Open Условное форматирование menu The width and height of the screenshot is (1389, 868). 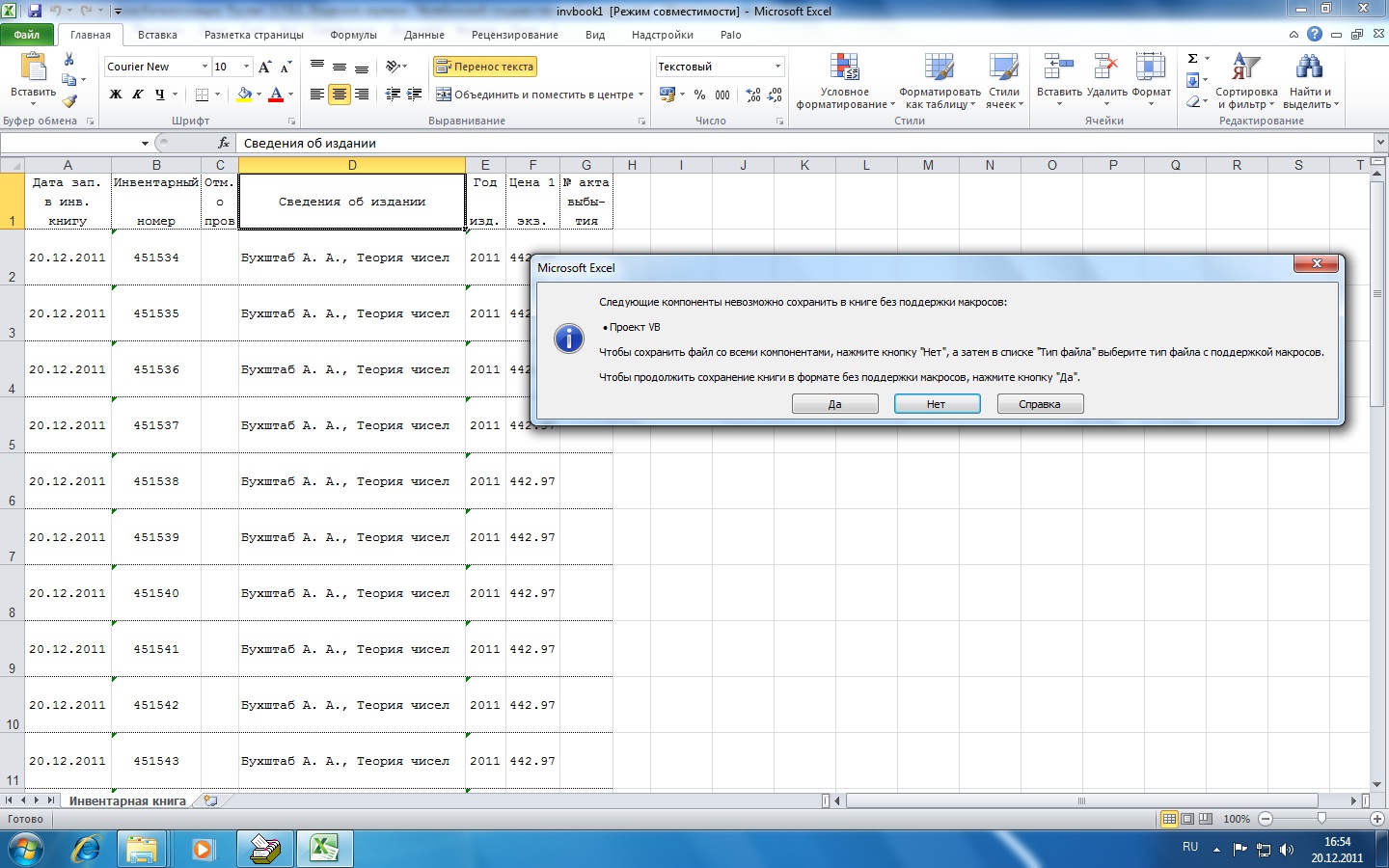(x=845, y=82)
